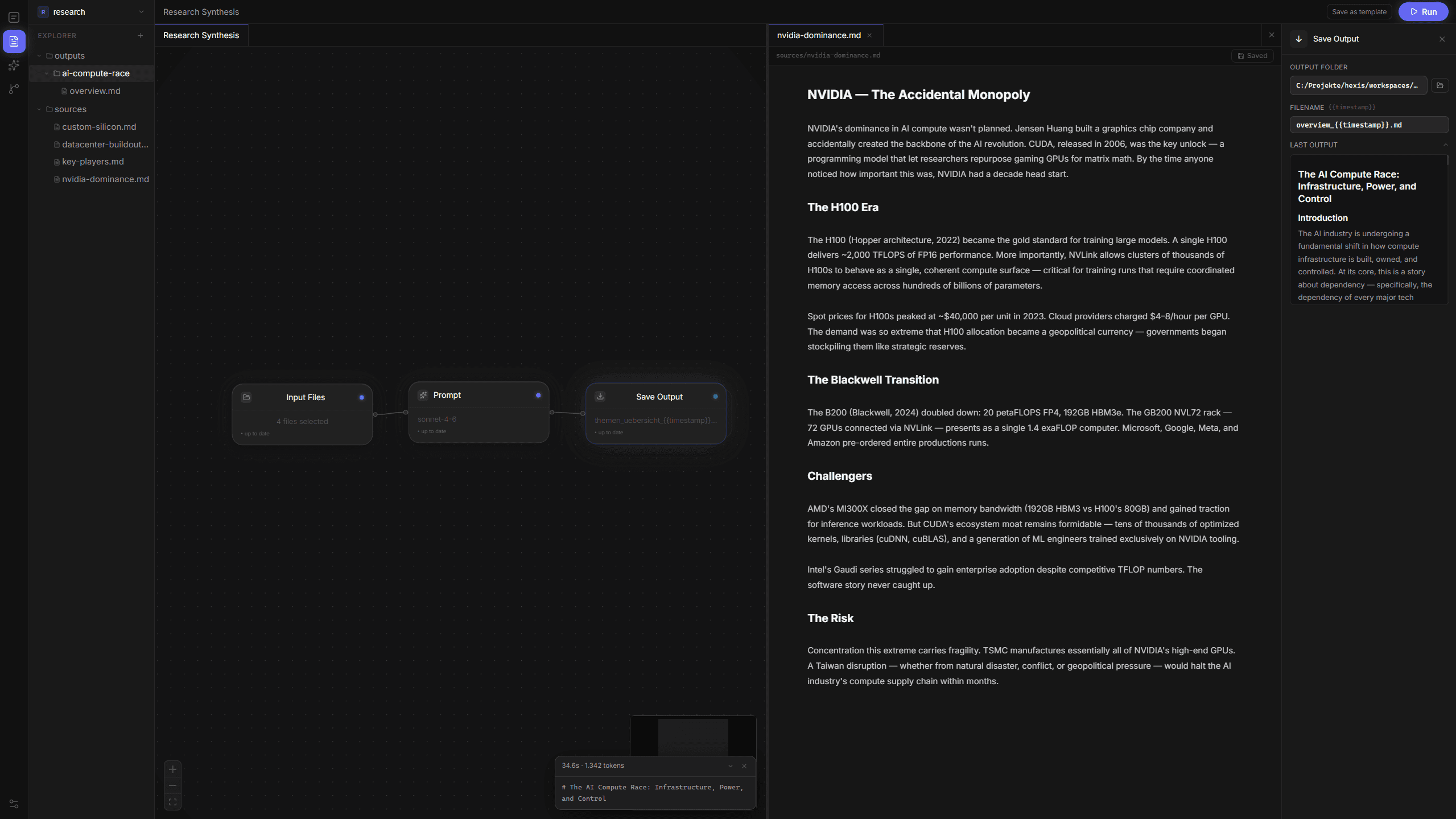Click 'The H100 Era' heading
1456x819 pixels.
[x=843, y=207]
